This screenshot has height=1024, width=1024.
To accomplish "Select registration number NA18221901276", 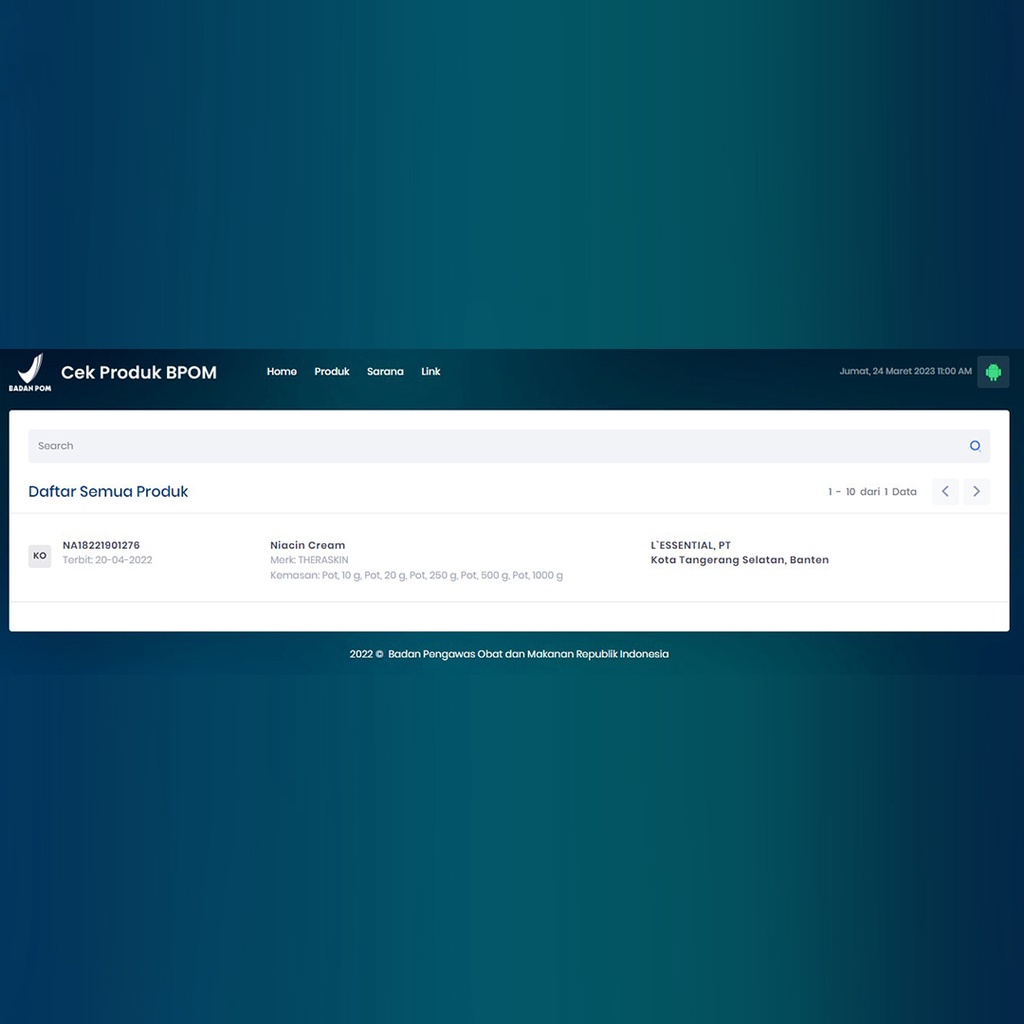I will tap(101, 545).
